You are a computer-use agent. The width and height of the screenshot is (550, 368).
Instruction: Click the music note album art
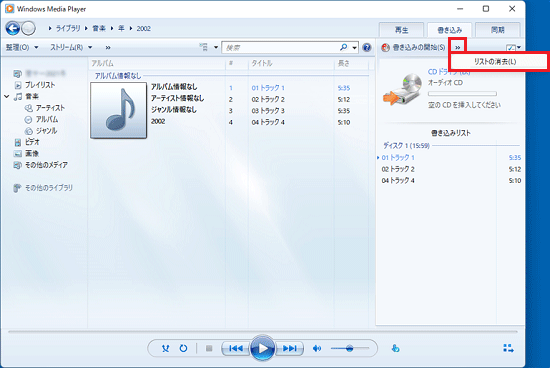(119, 111)
